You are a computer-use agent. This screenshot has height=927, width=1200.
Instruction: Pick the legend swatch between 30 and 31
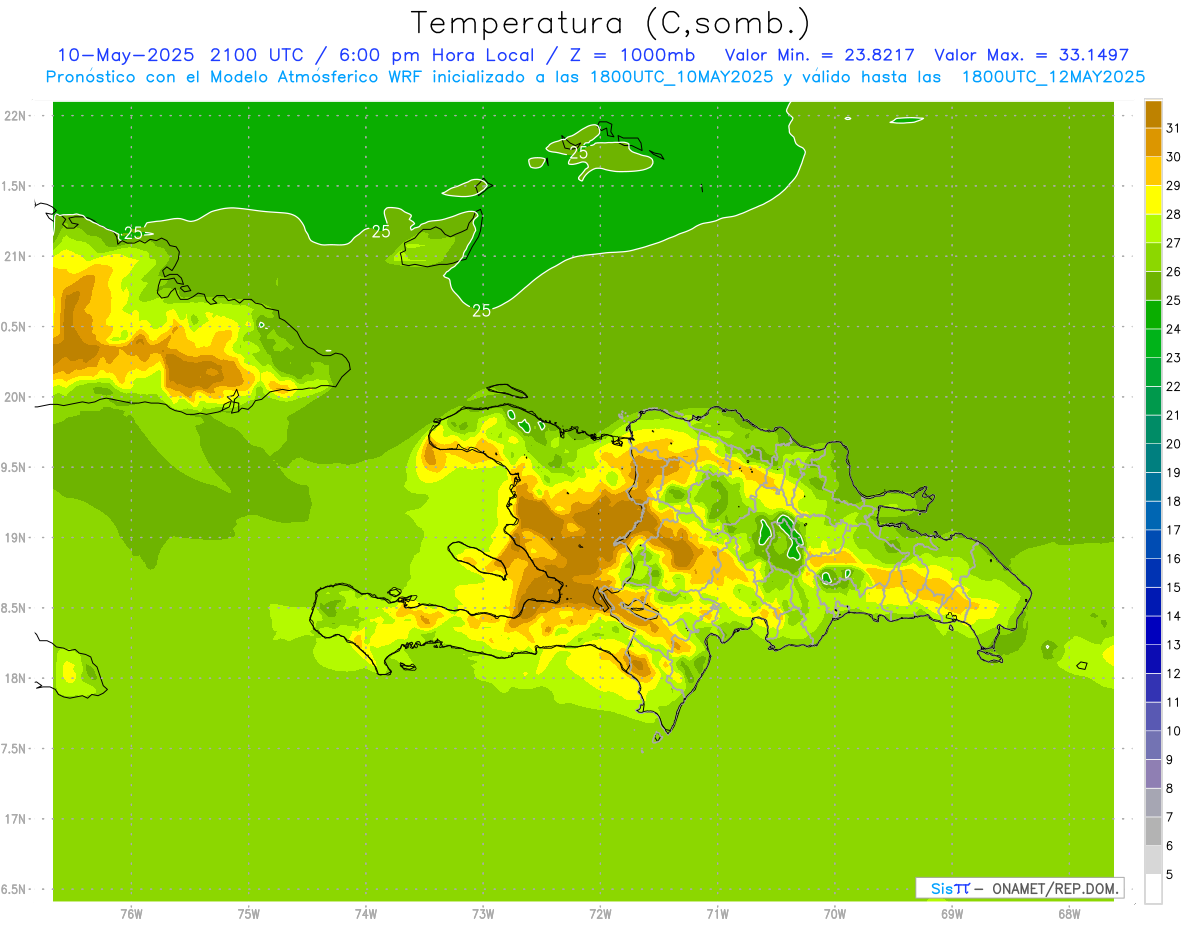[x=1153, y=142]
